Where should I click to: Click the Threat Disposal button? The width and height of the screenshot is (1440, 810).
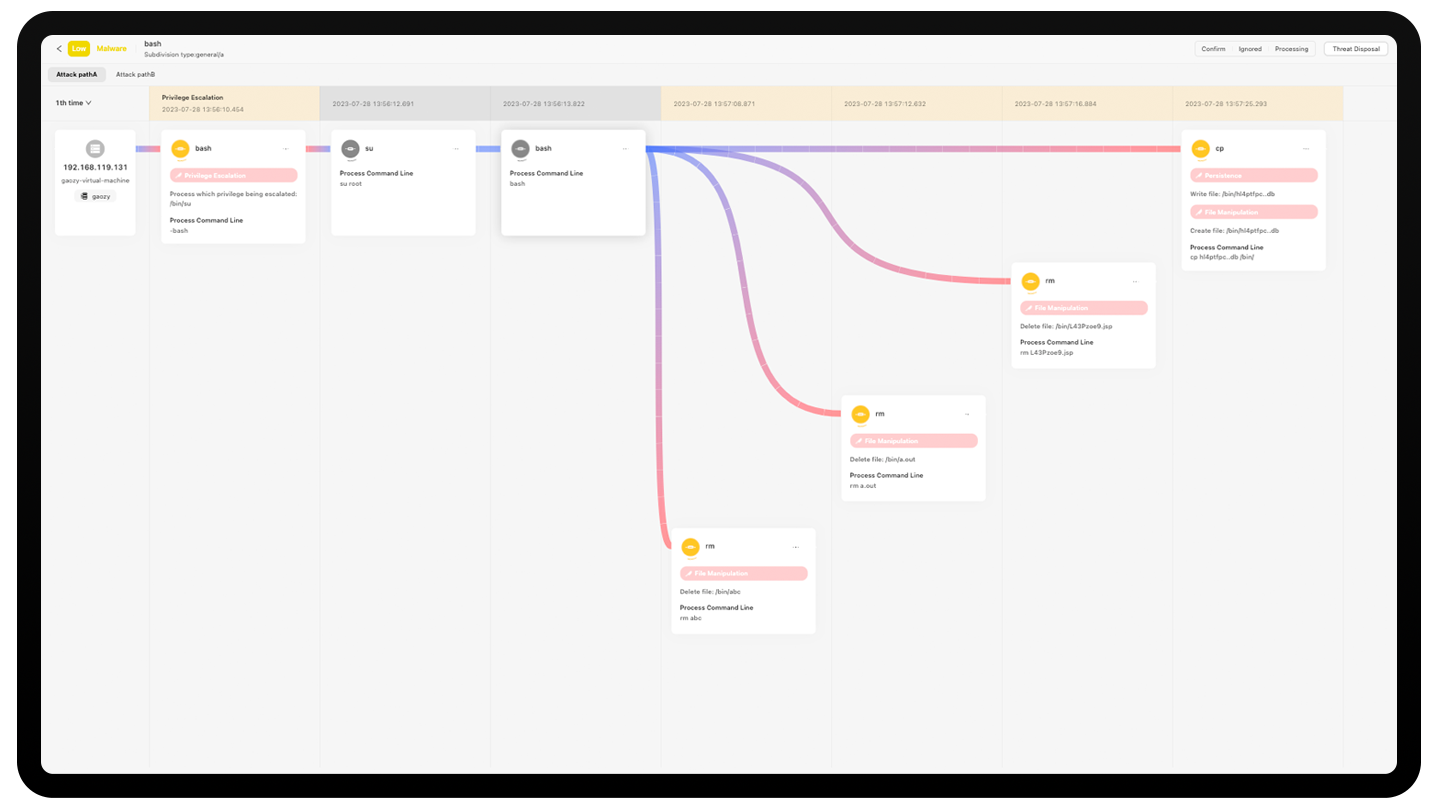pyautogui.click(x=1355, y=49)
